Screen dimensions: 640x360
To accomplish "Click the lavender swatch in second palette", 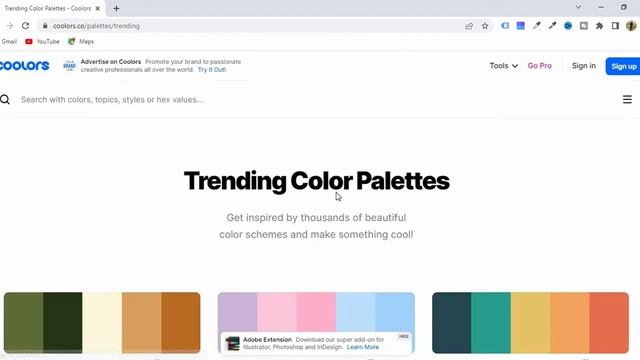I will [238, 312].
